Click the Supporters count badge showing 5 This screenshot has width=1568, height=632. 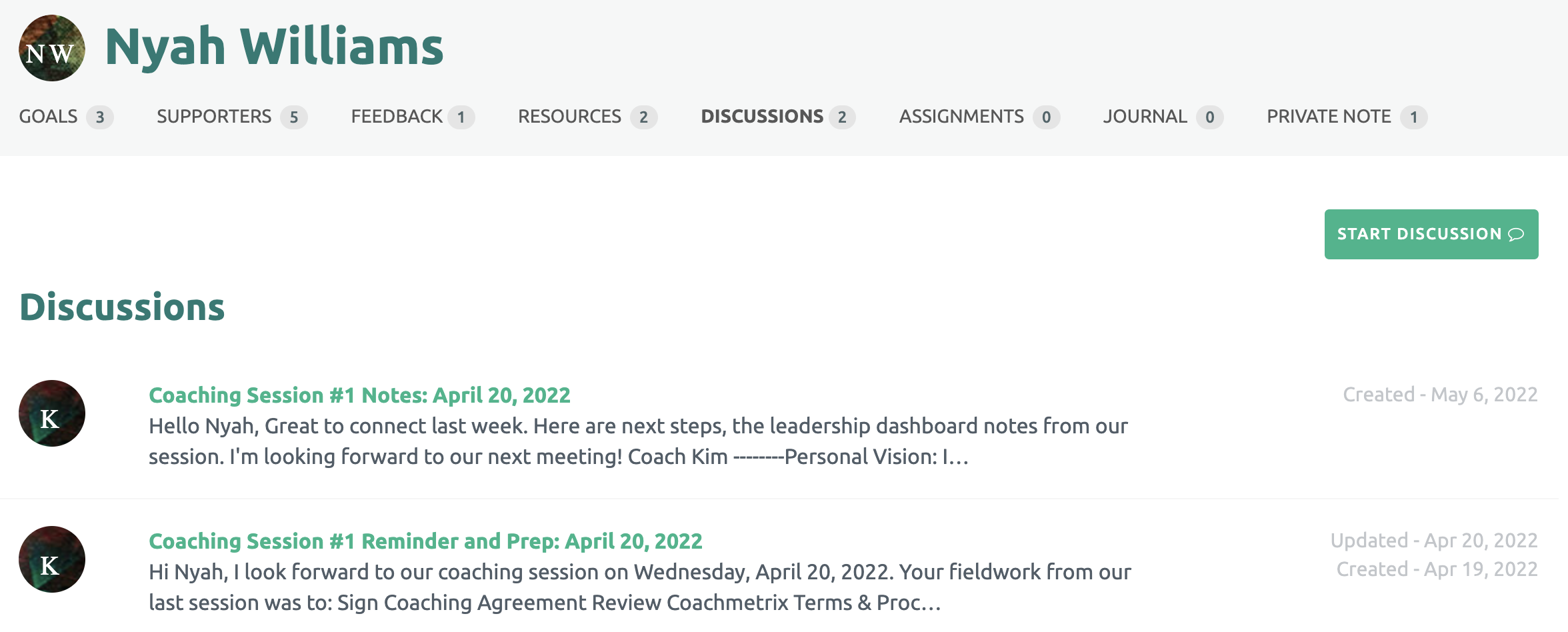[294, 117]
